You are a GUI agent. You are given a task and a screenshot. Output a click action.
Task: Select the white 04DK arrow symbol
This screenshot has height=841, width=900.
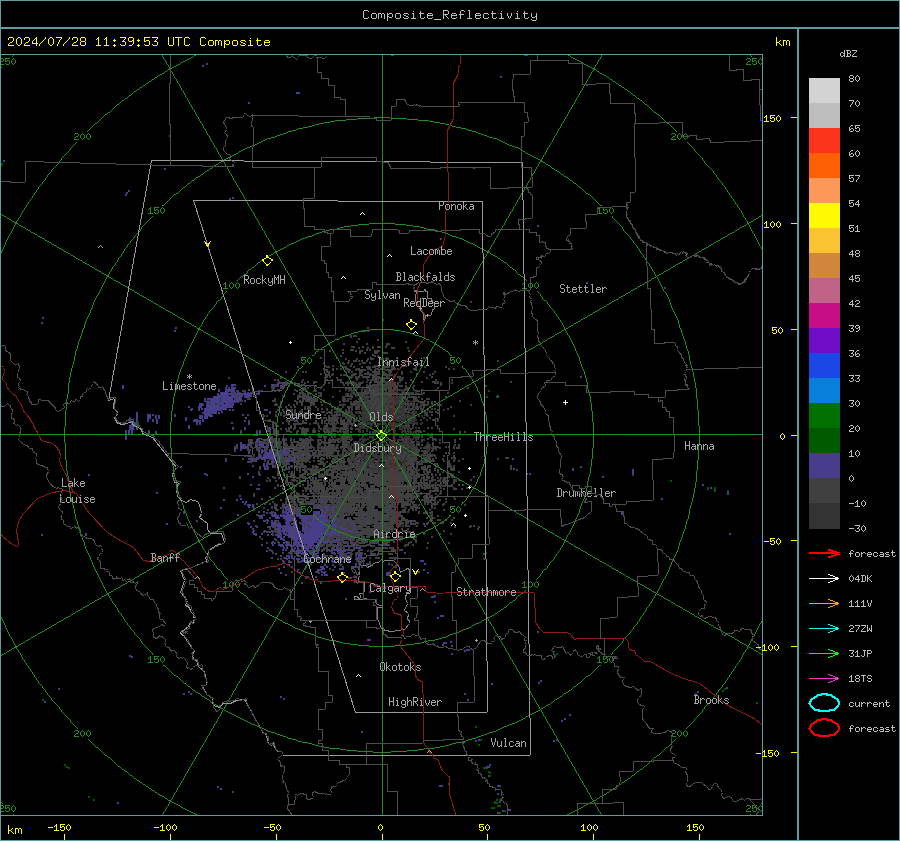[824, 578]
